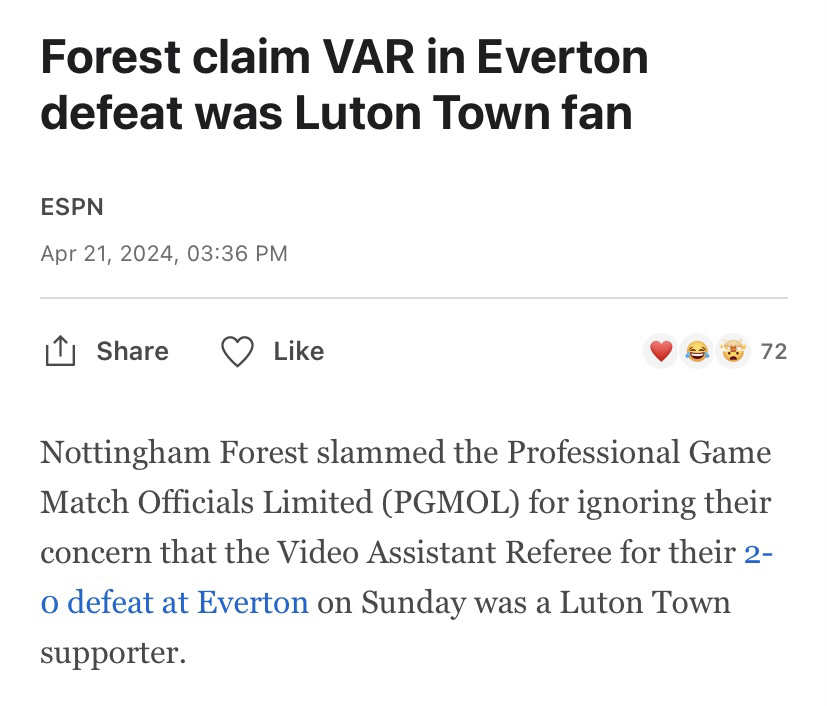The width and height of the screenshot is (827, 706).
Task: Click the share upload arrow icon
Action: [x=60, y=351]
